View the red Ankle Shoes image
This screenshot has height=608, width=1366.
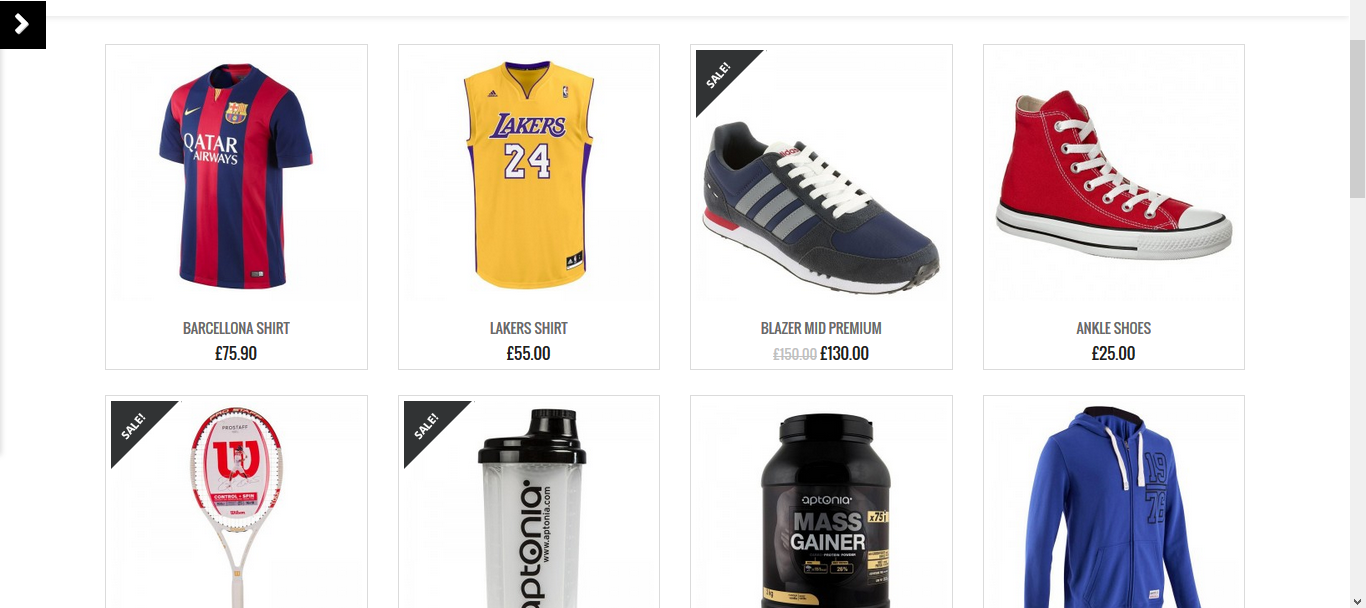tap(1114, 176)
